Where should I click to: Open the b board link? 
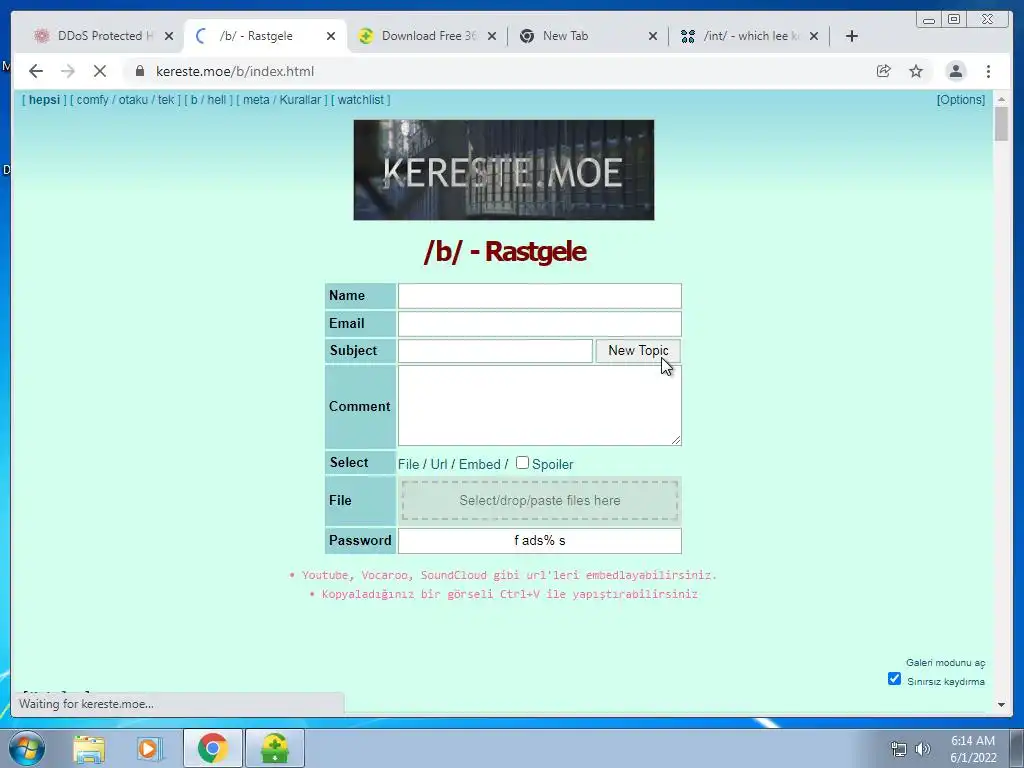point(194,100)
